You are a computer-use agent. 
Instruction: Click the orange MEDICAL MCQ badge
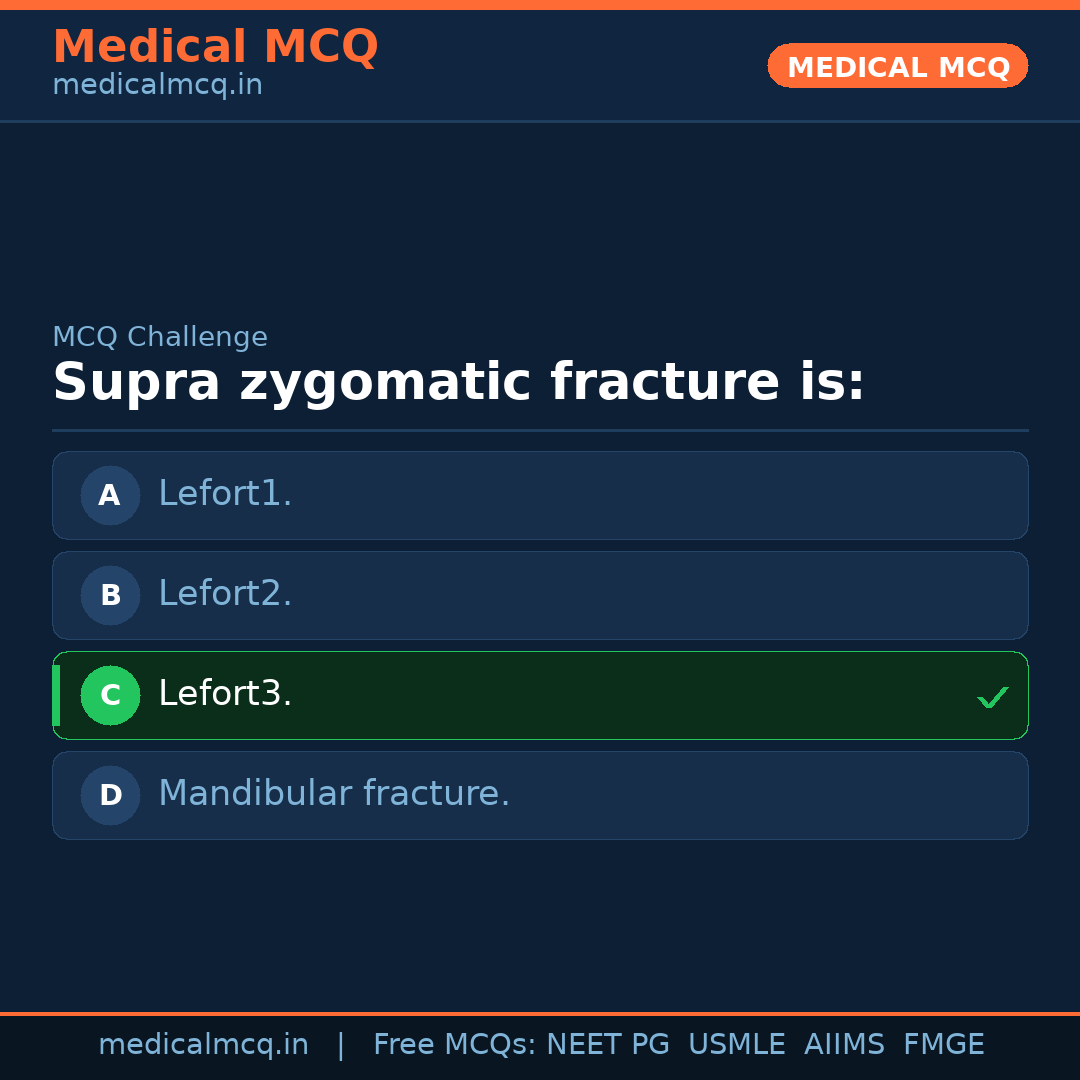897,66
